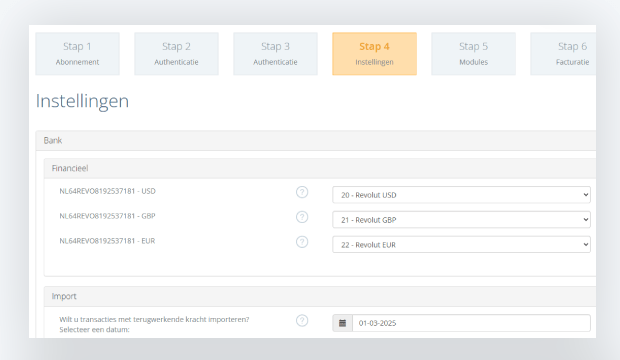The height and width of the screenshot is (360, 620).
Task: Go to Stap 1 Abonnement tab
Action: click(78, 54)
